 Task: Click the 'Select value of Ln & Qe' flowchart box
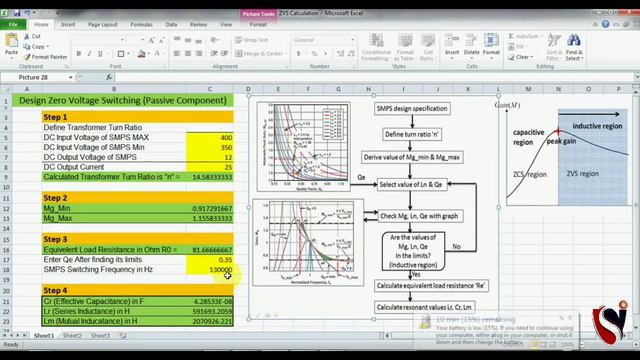[x=411, y=184]
